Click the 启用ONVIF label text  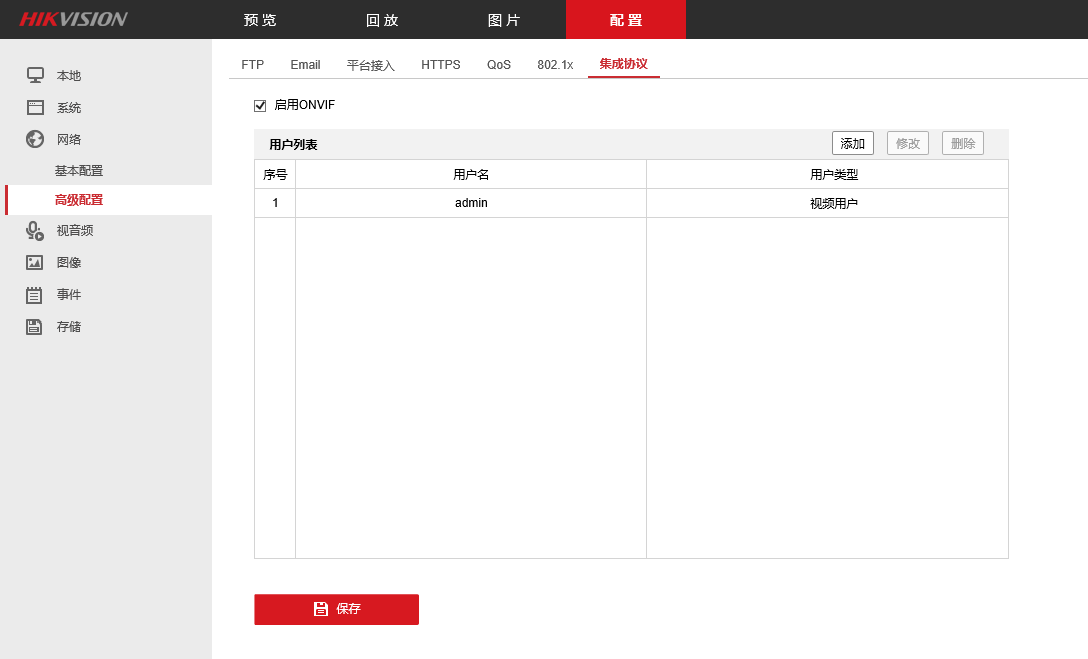[x=305, y=105]
